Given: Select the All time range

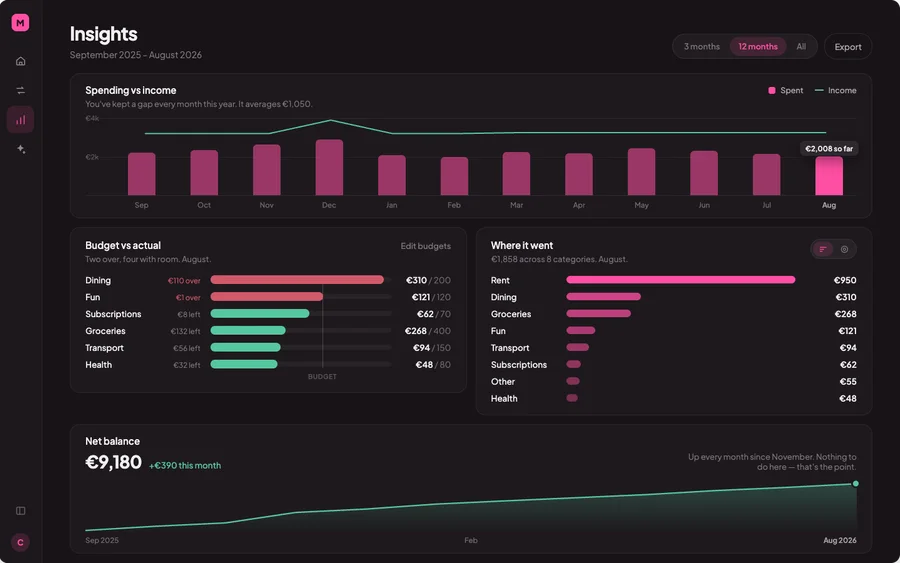Looking at the screenshot, I should click(x=801, y=46).
